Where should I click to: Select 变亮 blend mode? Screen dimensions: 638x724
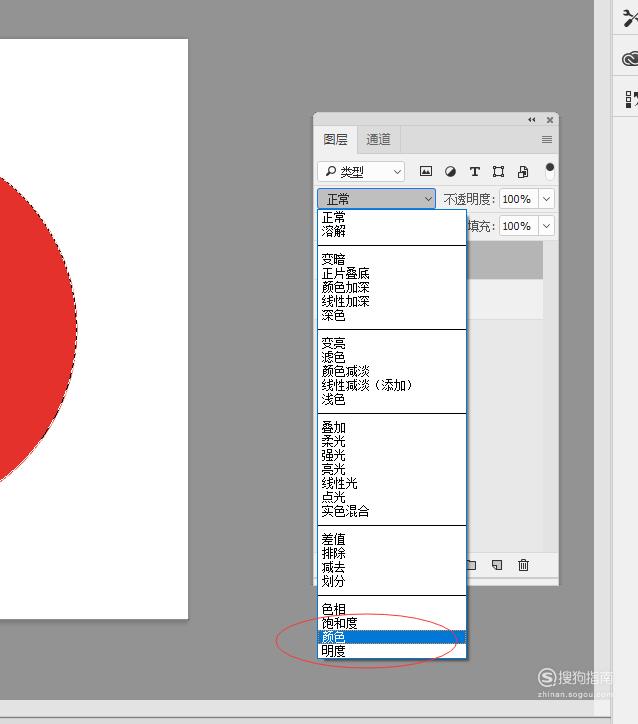pyautogui.click(x=392, y=344)
